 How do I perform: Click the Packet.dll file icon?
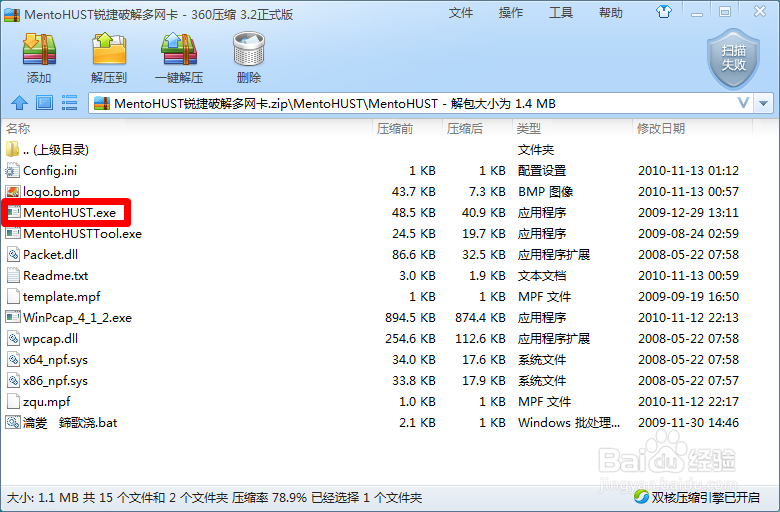pyautogui.click(x=13, y=254)
